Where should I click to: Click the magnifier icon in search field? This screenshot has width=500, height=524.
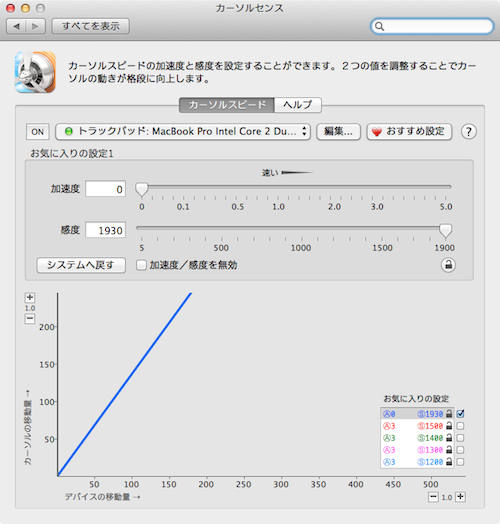379,26
